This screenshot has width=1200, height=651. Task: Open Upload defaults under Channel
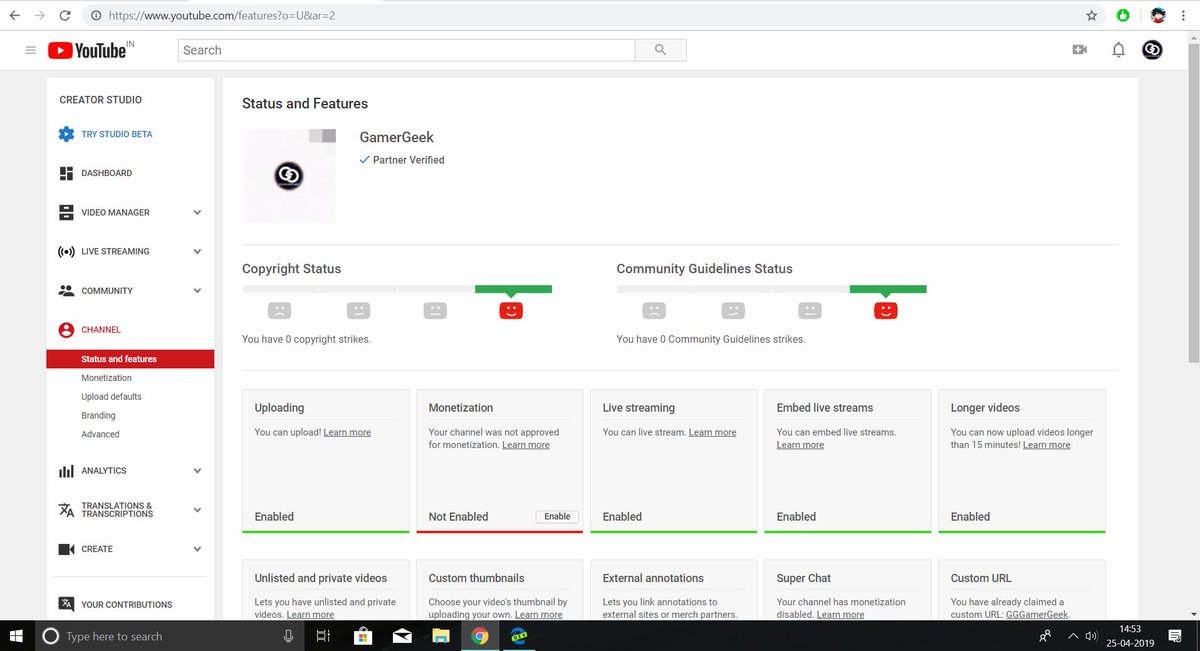click(111, 397)
